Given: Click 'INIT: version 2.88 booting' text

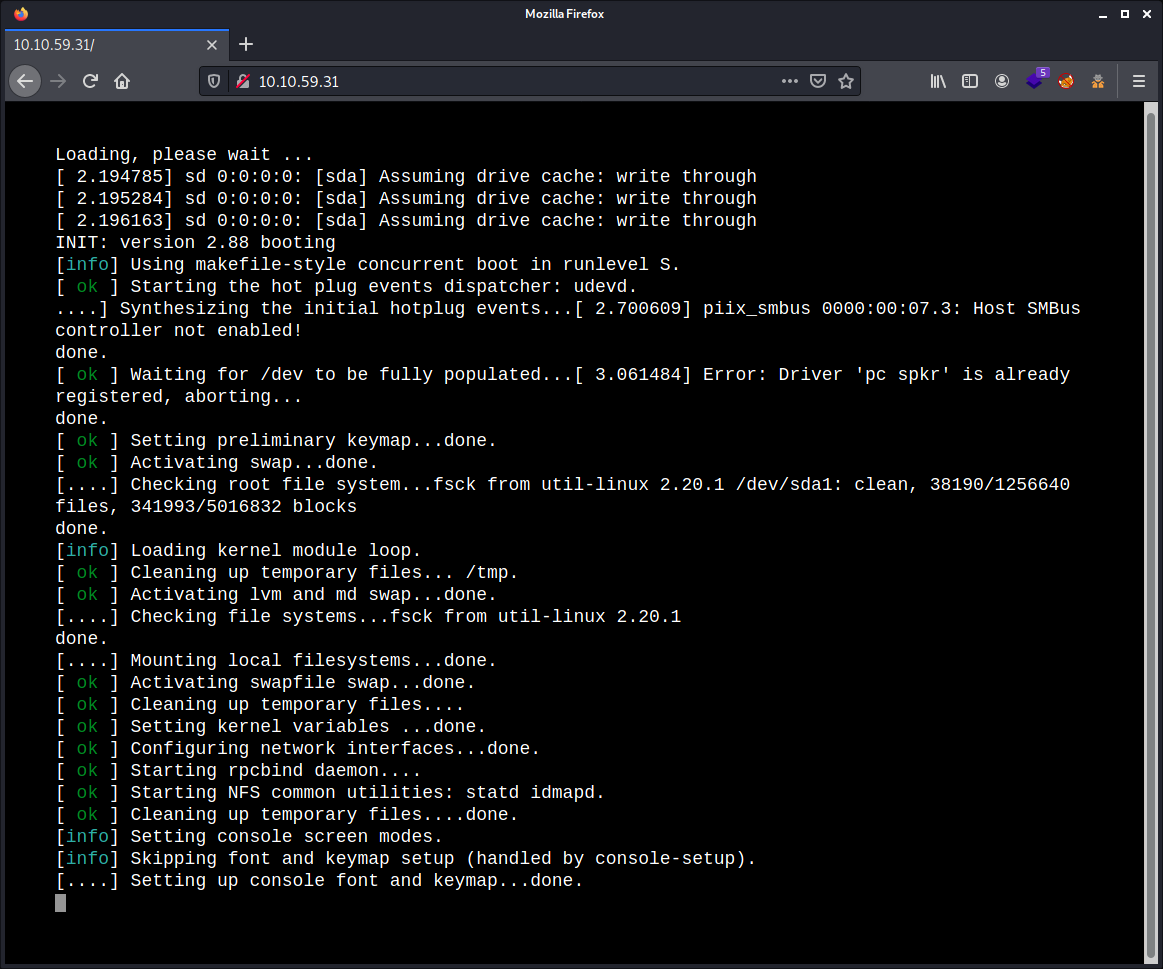Looking at the screenshot, I should [x=195, y=243].
